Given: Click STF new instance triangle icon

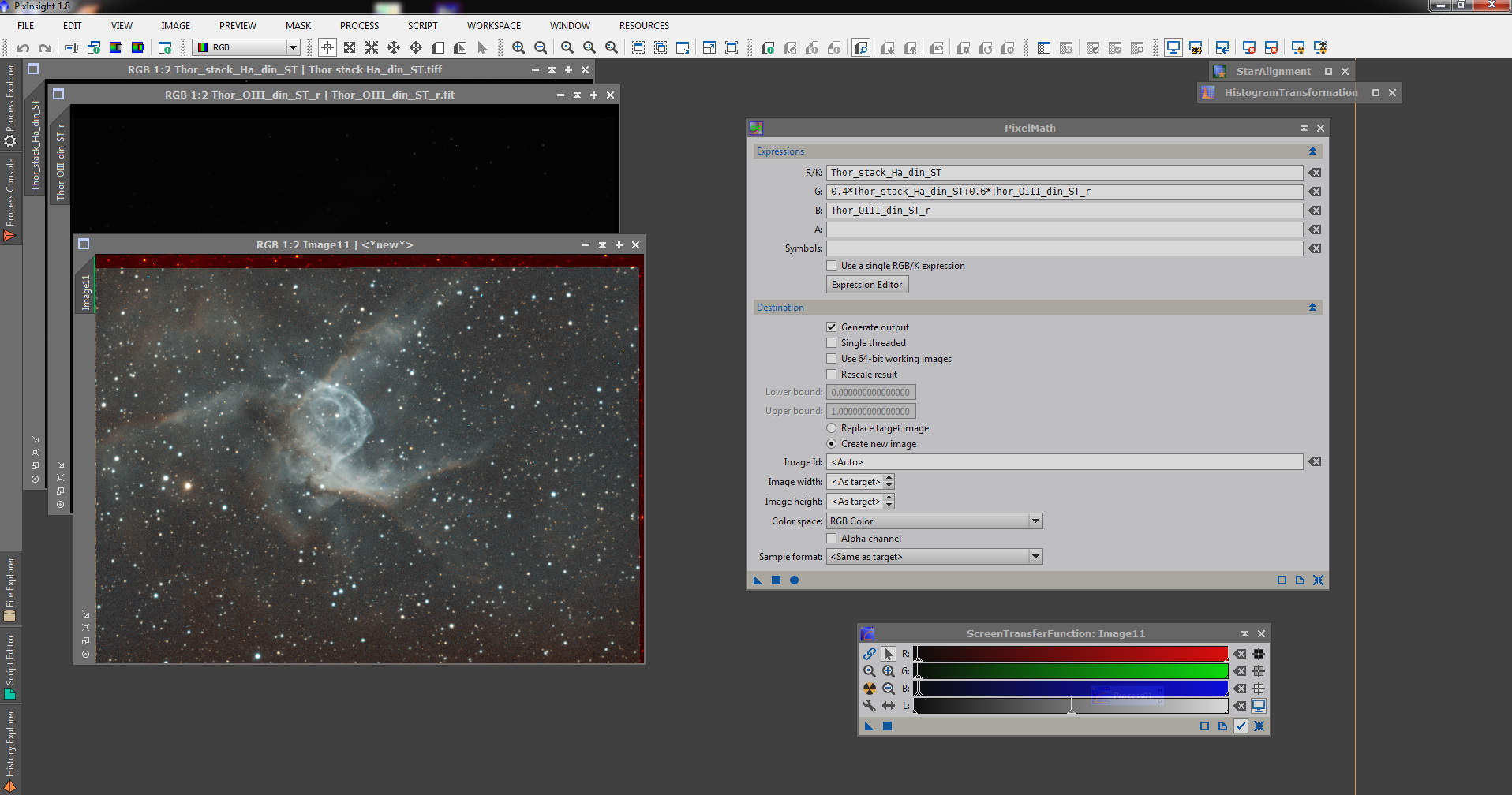Looking at the screenshot, I should [x=869, y=726].
